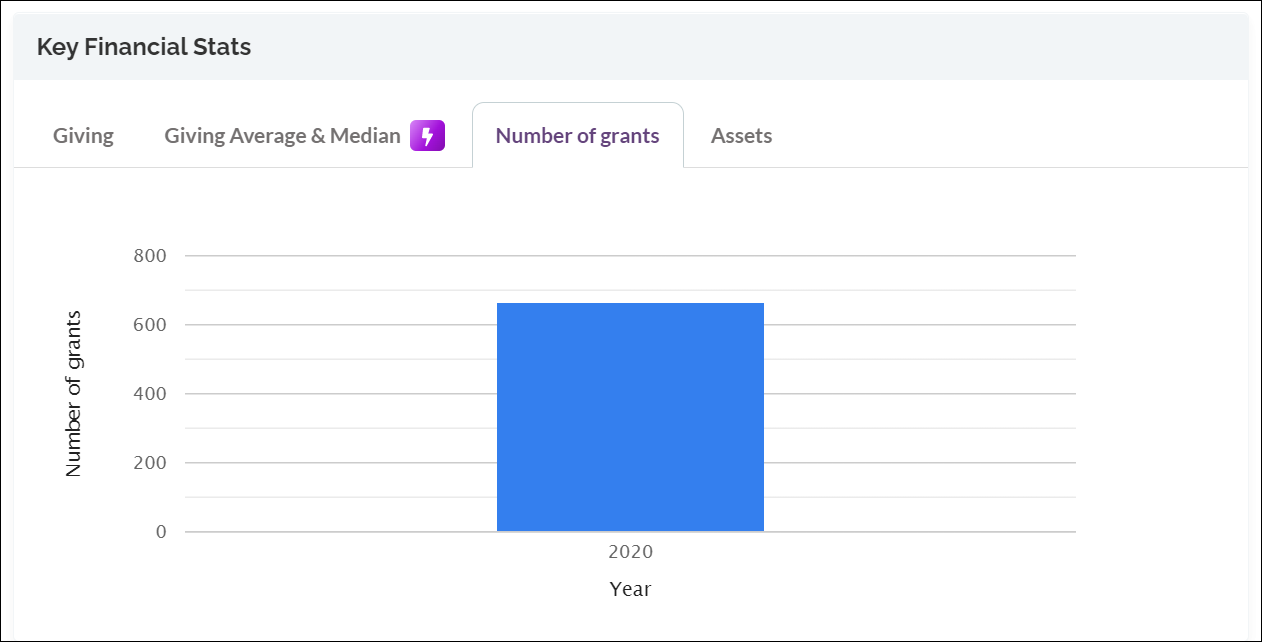Select the Number of grants tab
The image size is (1262, 642).
[577, 135]
